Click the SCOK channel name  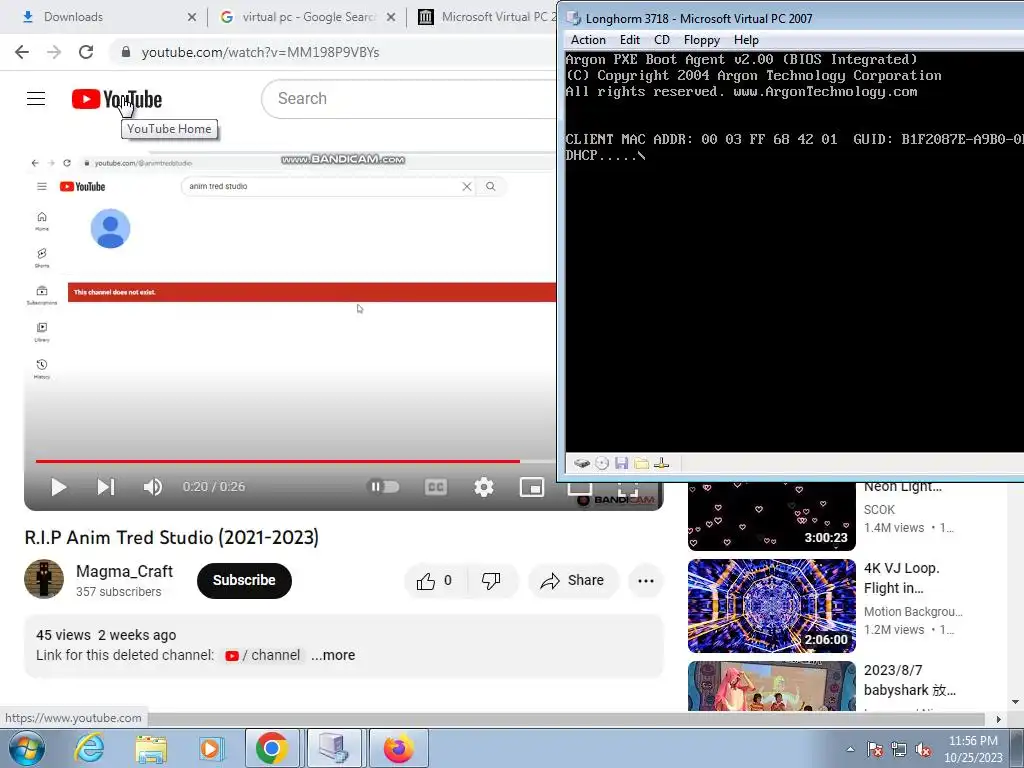879,509
